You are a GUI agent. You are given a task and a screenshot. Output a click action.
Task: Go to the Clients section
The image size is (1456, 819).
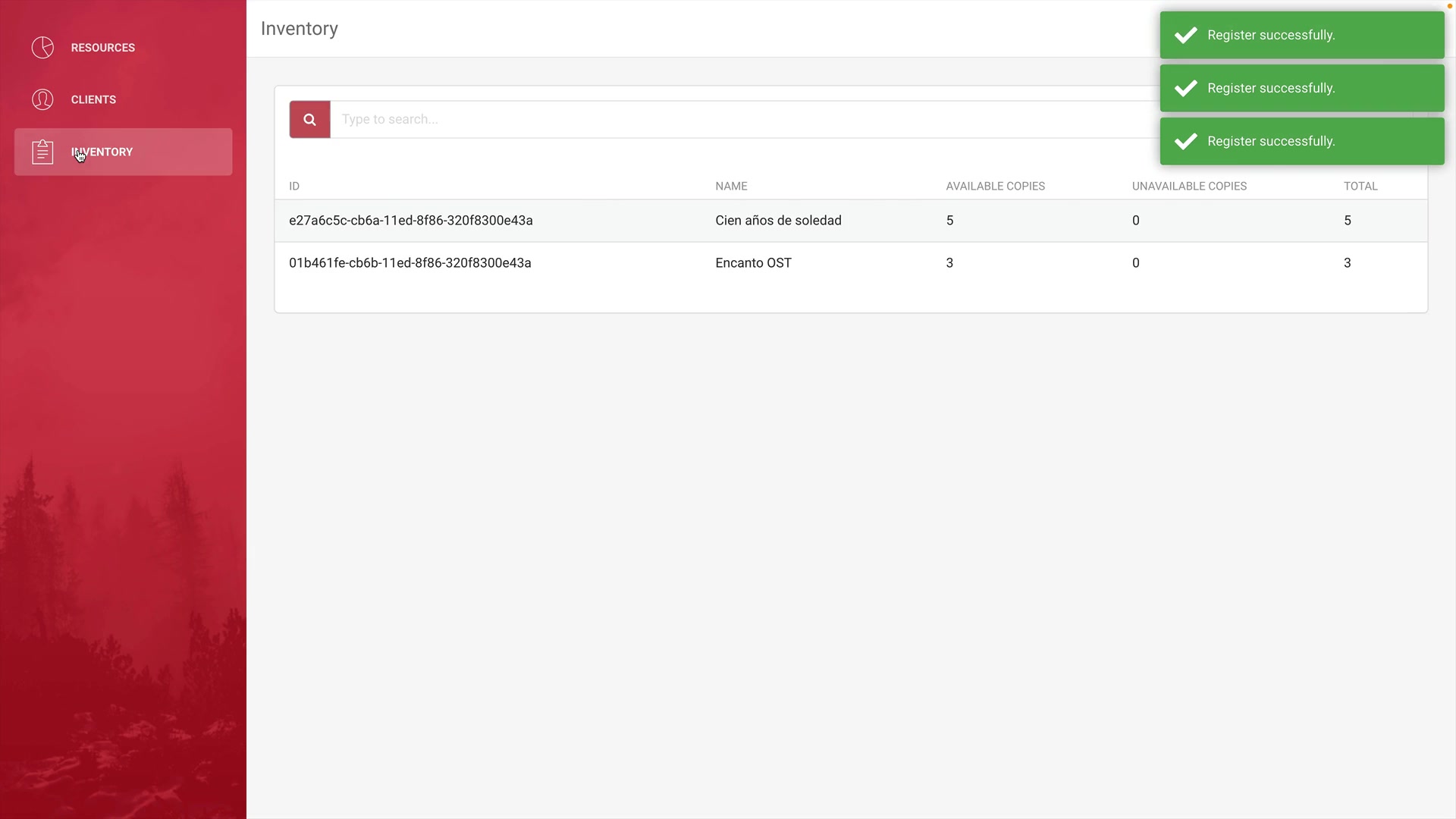(x=93, y=99)
